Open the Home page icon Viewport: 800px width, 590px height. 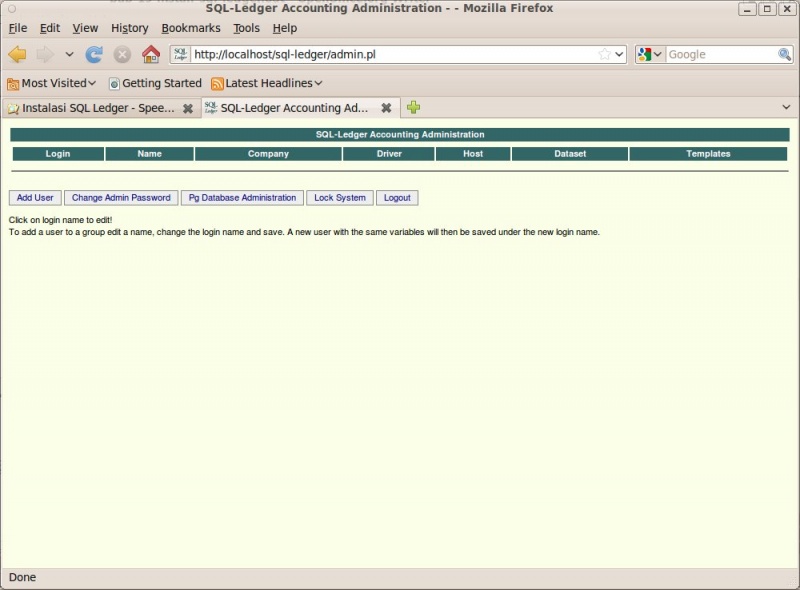(148, 54)
